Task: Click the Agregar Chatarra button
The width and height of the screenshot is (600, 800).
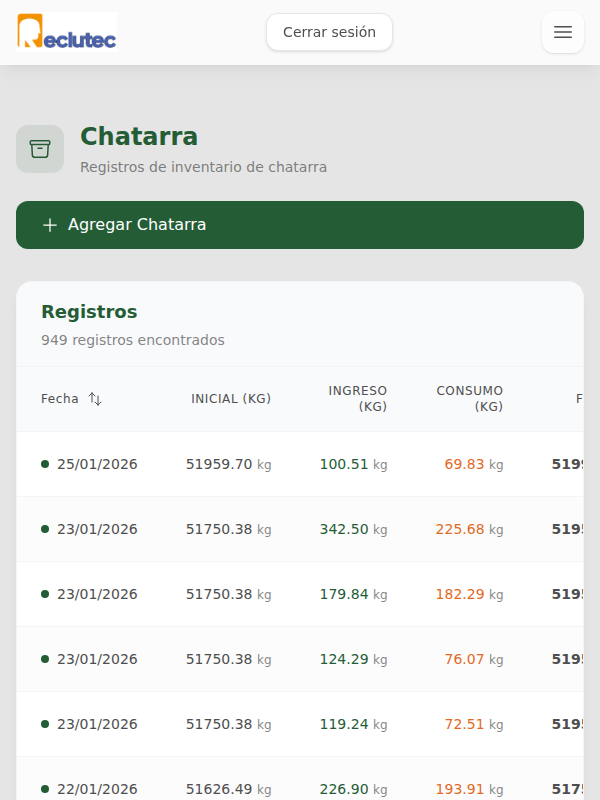Action: click(x=299, y=225)
